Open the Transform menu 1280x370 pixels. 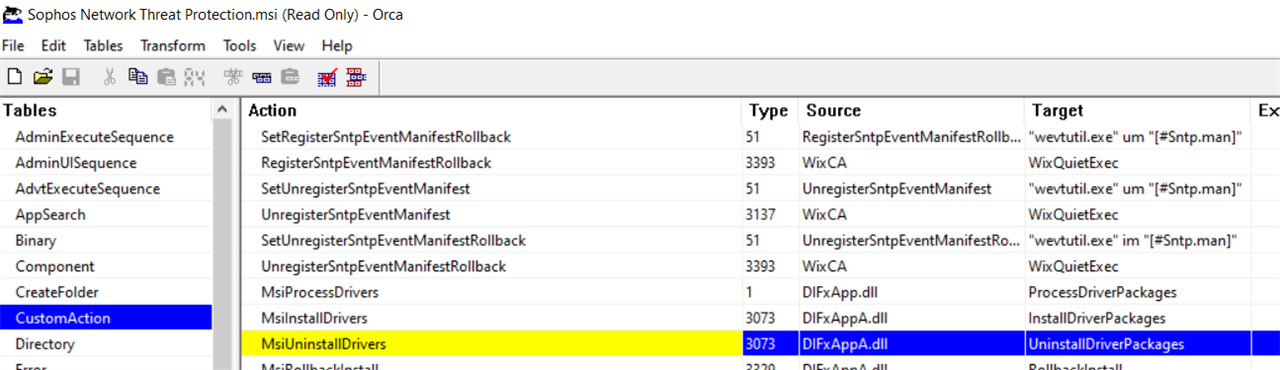click(173, 46)
